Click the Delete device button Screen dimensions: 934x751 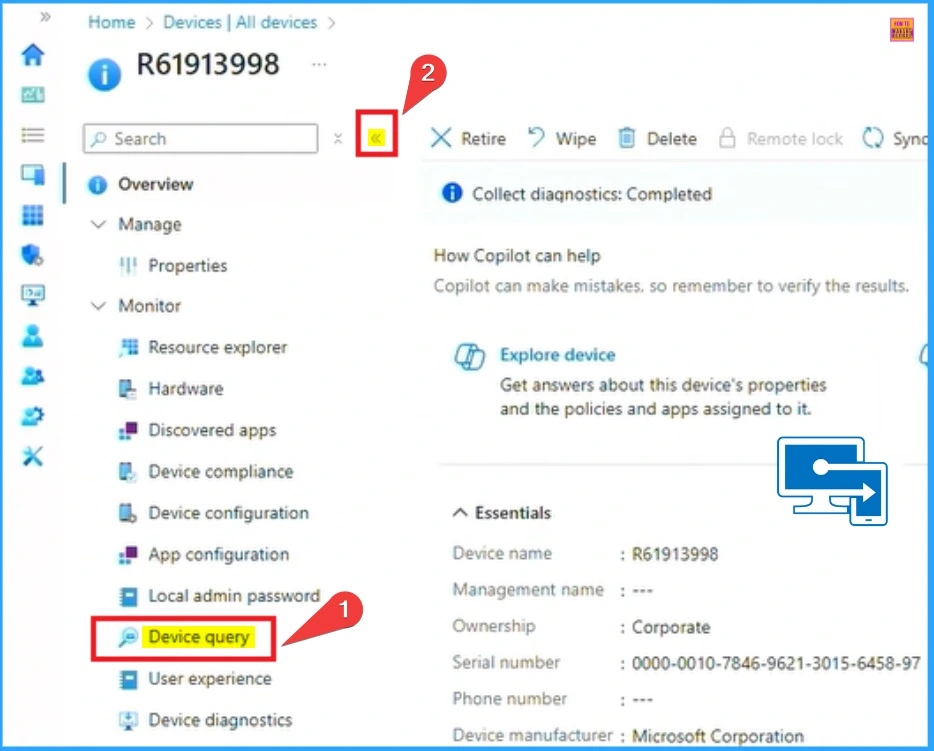click(657, 139)
